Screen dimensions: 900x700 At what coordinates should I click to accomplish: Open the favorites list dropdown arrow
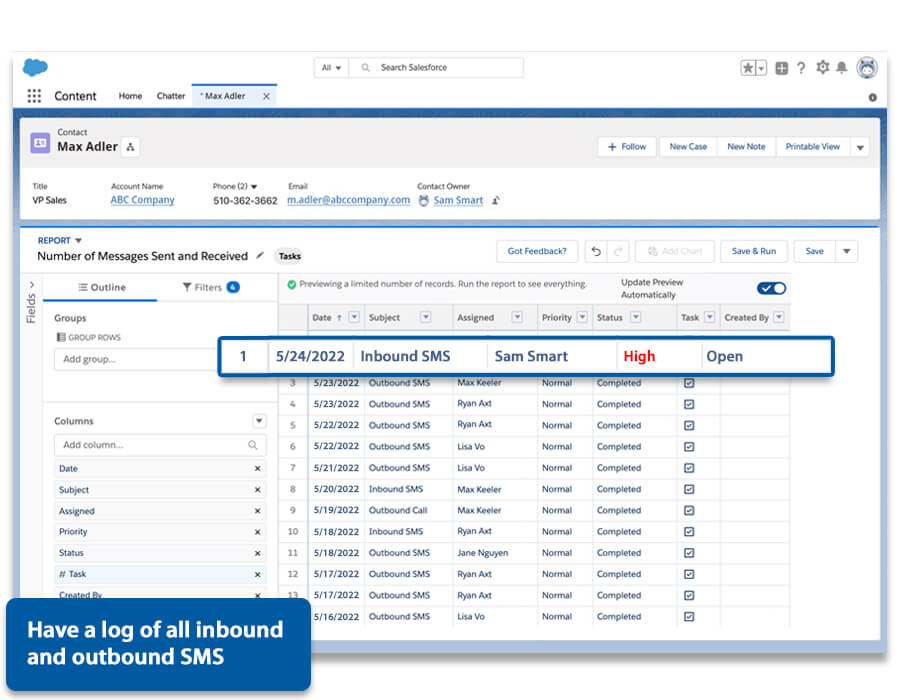pyautogui.click(x=761, y=68)
